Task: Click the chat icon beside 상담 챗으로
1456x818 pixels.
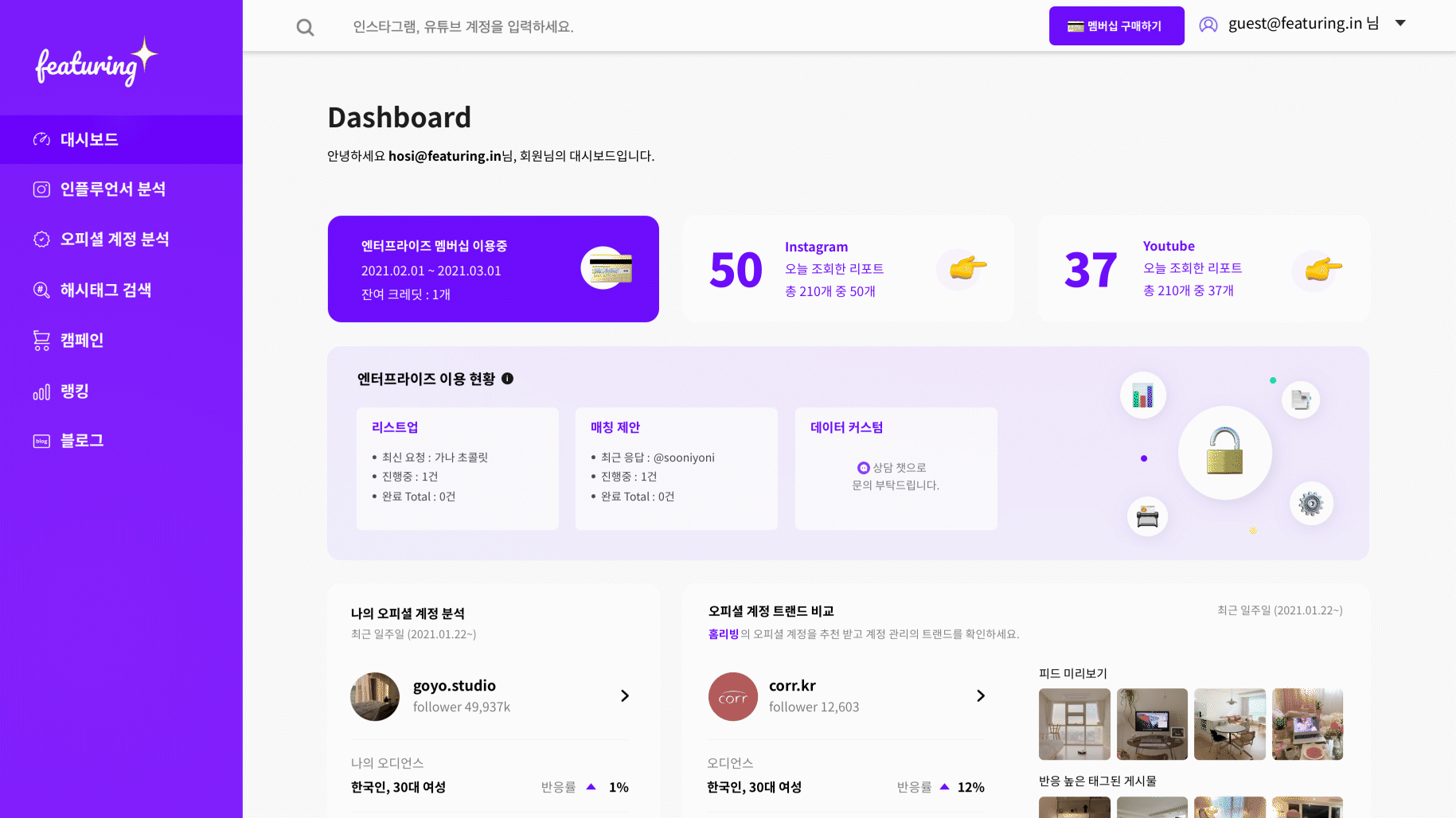Action: [863, 468]
